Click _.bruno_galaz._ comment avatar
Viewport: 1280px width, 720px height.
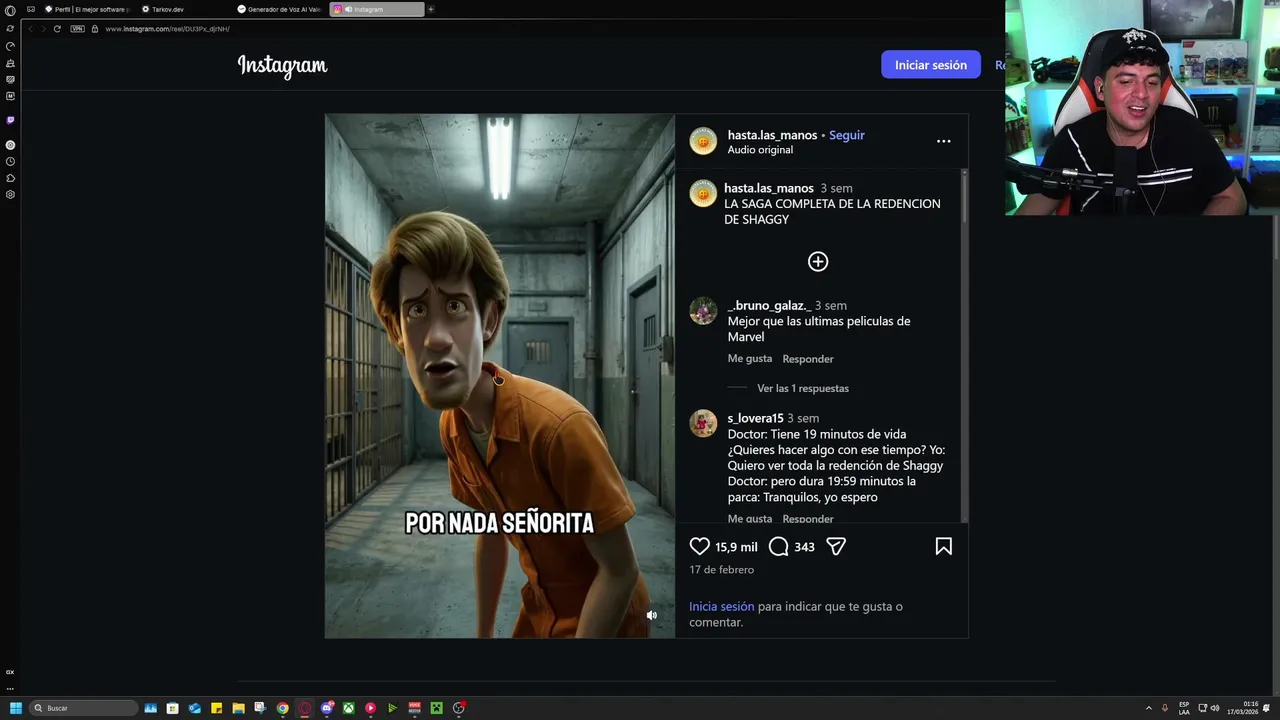click(x=703, y=311)
